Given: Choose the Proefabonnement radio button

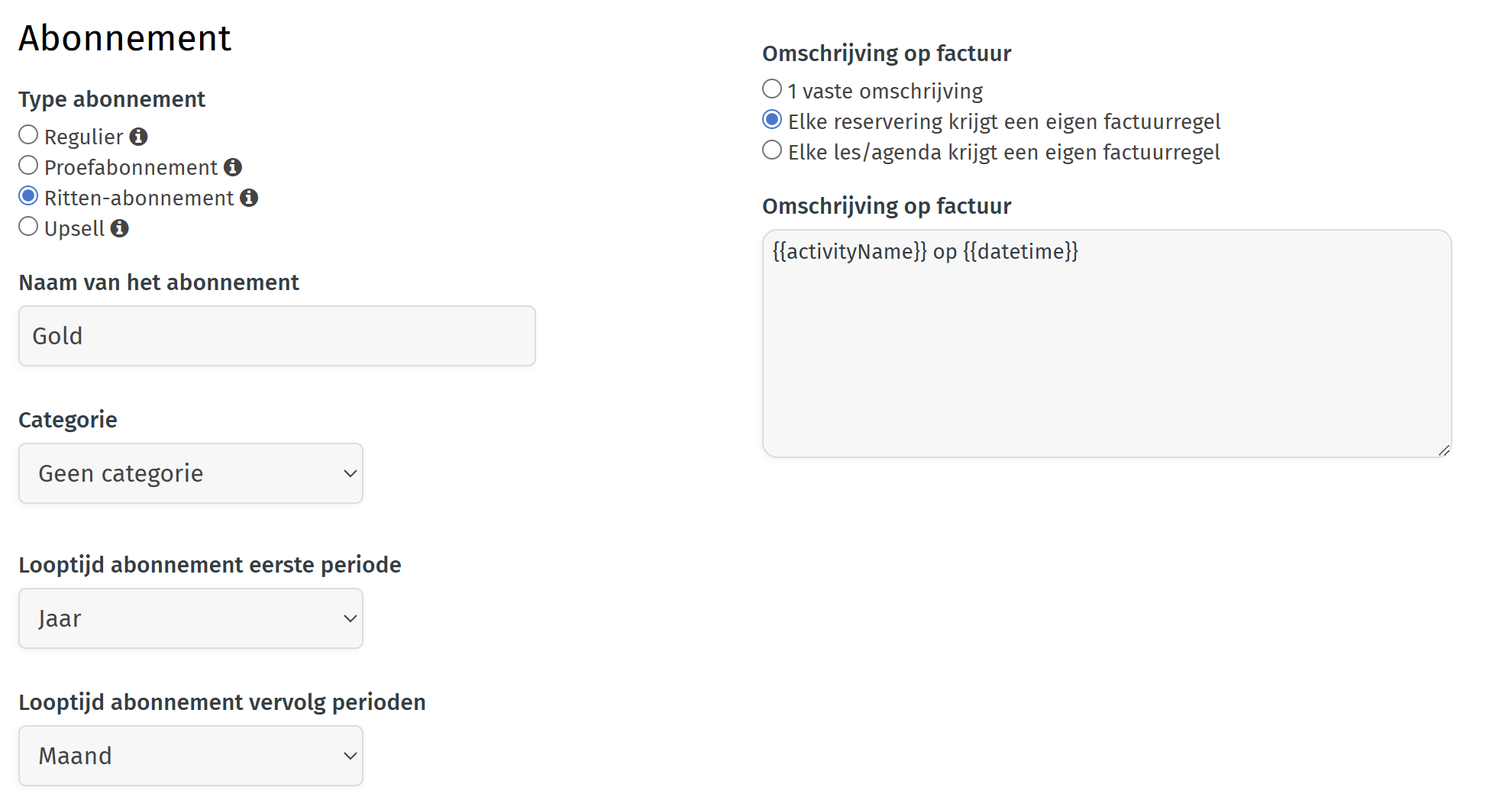Looking at the screenshot, I should tap(28, 166).
